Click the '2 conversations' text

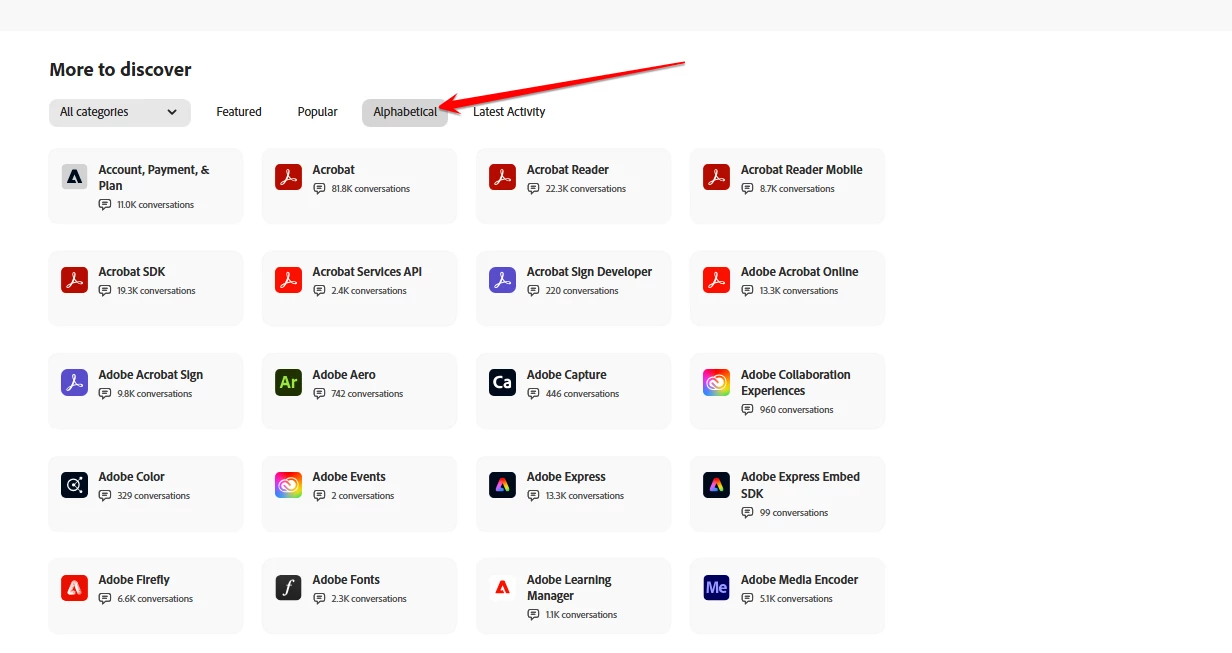363,496
